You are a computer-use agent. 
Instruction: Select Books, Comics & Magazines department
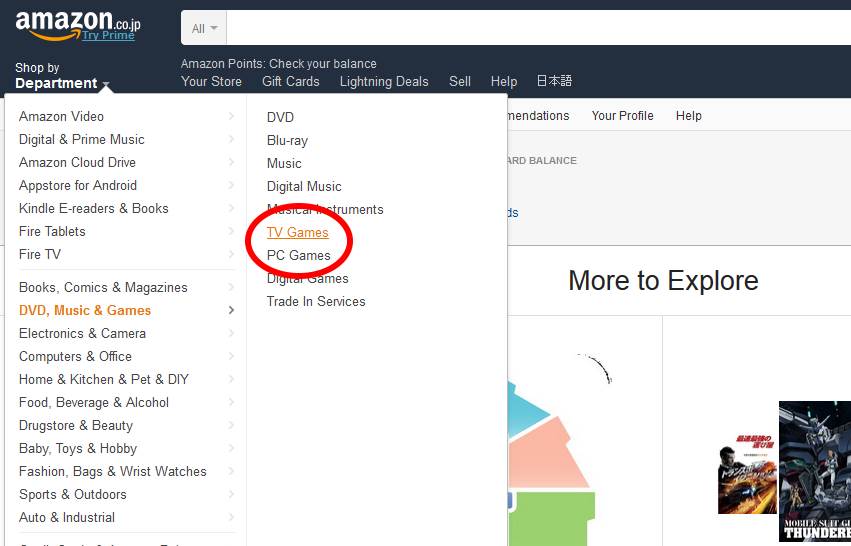(x=103, y=288)
